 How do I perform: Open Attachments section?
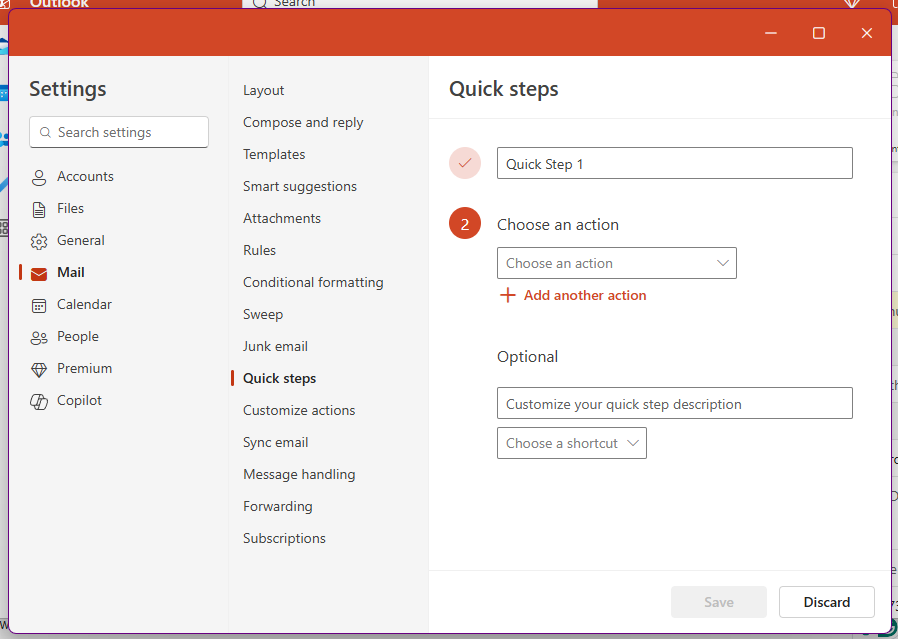(282, 219)
